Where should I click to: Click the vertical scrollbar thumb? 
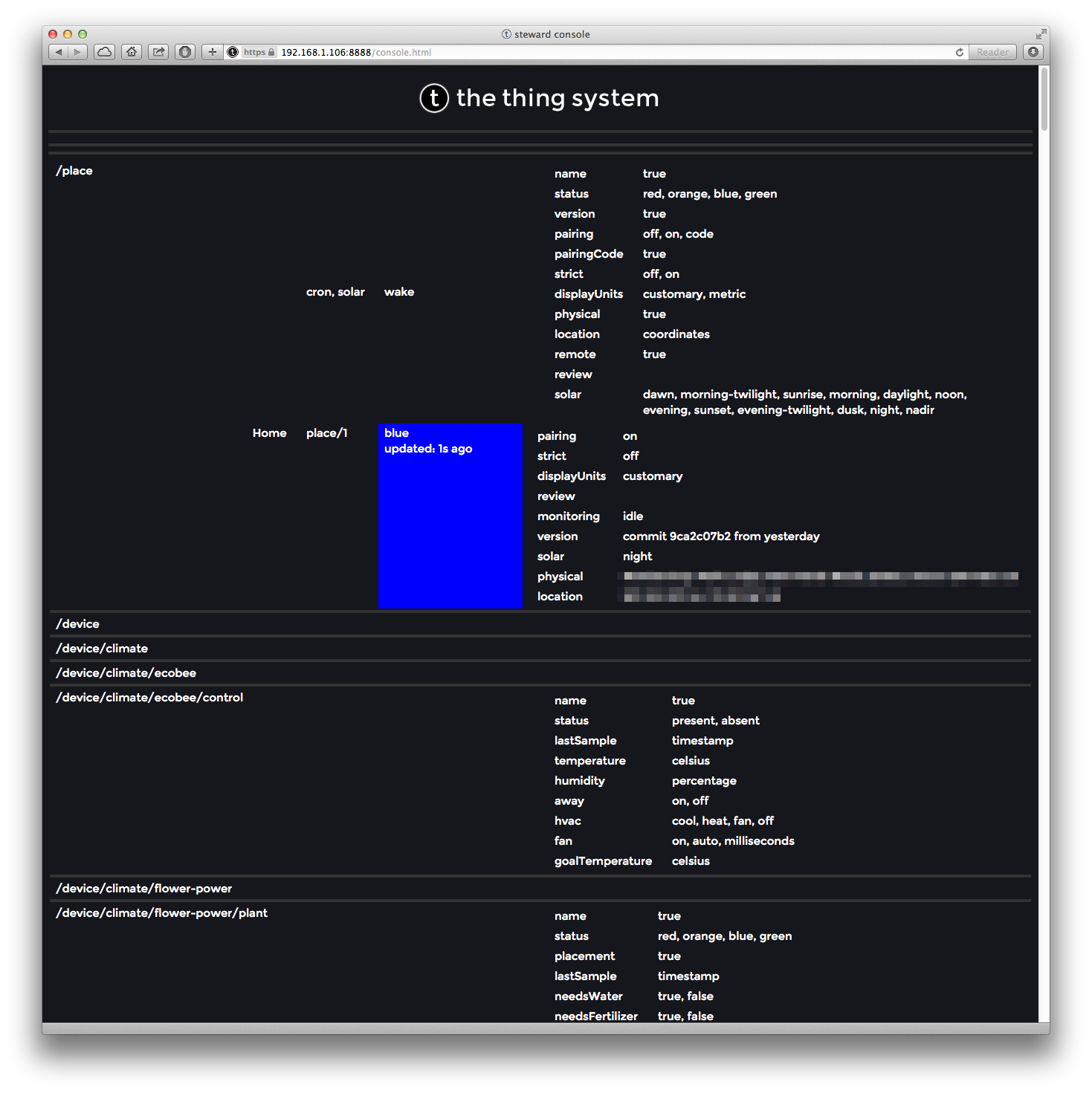(x=1044, y=99)
